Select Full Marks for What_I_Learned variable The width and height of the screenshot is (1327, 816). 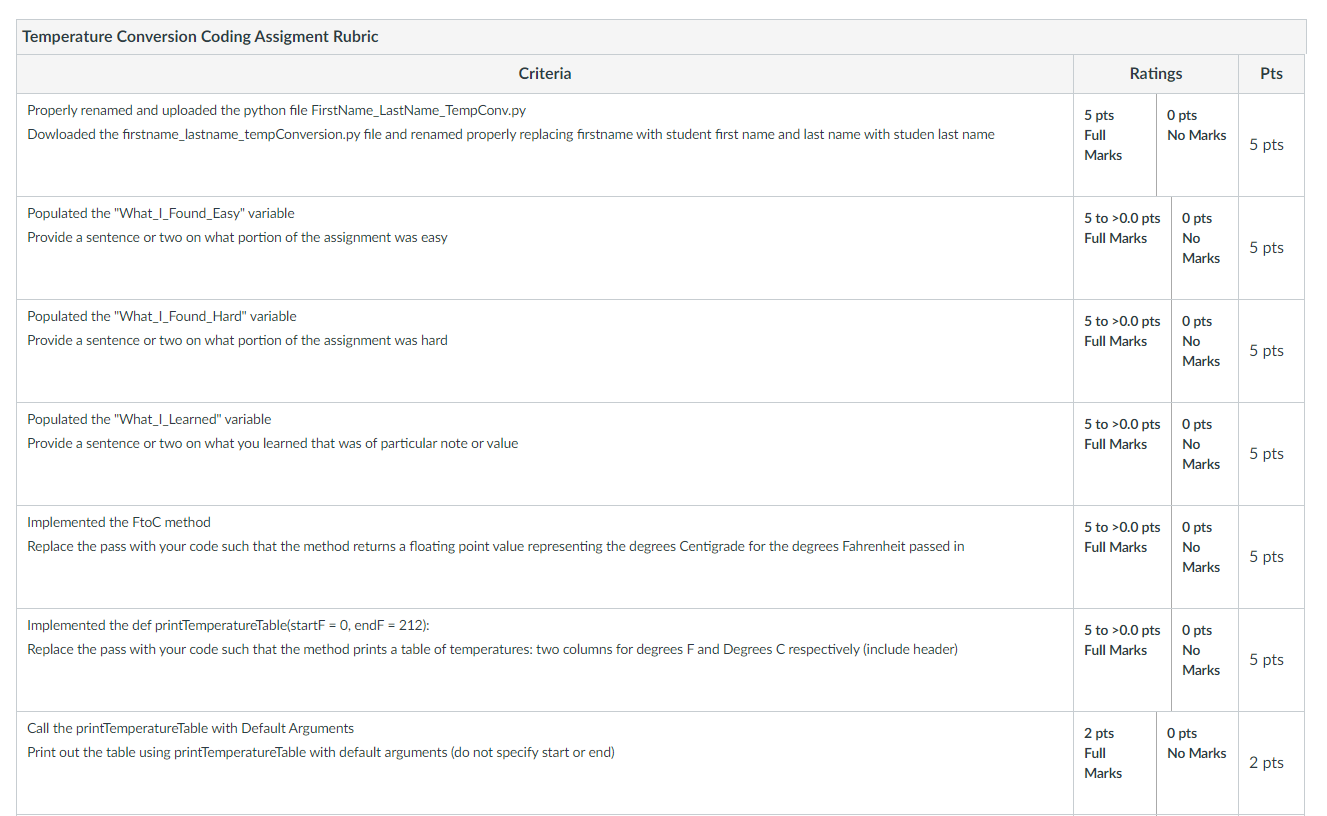pos(1122,454)
